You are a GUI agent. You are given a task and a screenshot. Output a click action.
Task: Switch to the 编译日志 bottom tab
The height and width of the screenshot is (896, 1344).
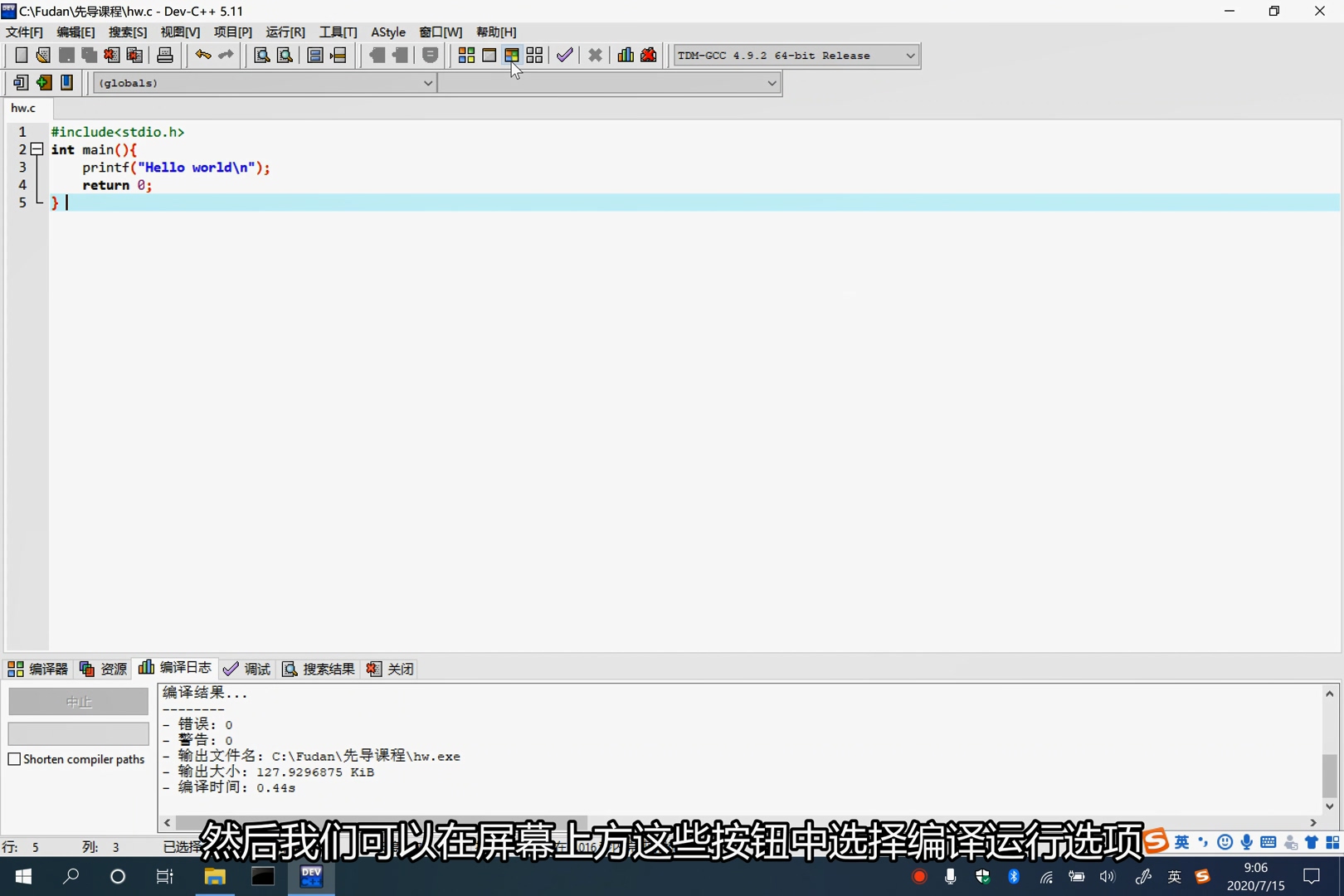(175, 668)
